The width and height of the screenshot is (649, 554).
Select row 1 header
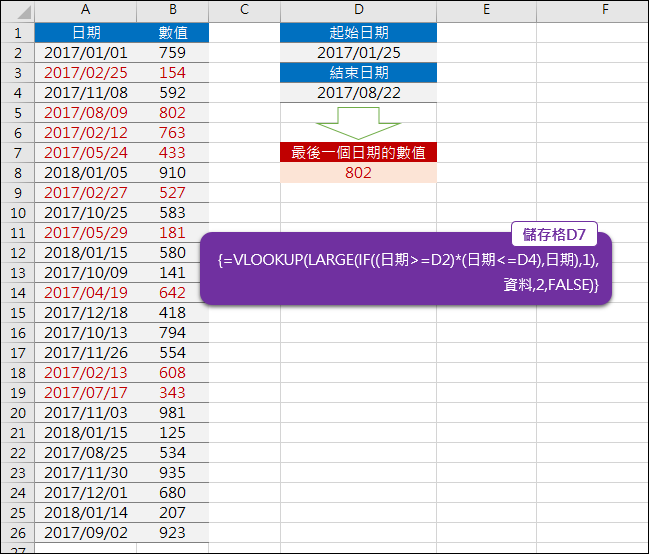tap(18, 33)
